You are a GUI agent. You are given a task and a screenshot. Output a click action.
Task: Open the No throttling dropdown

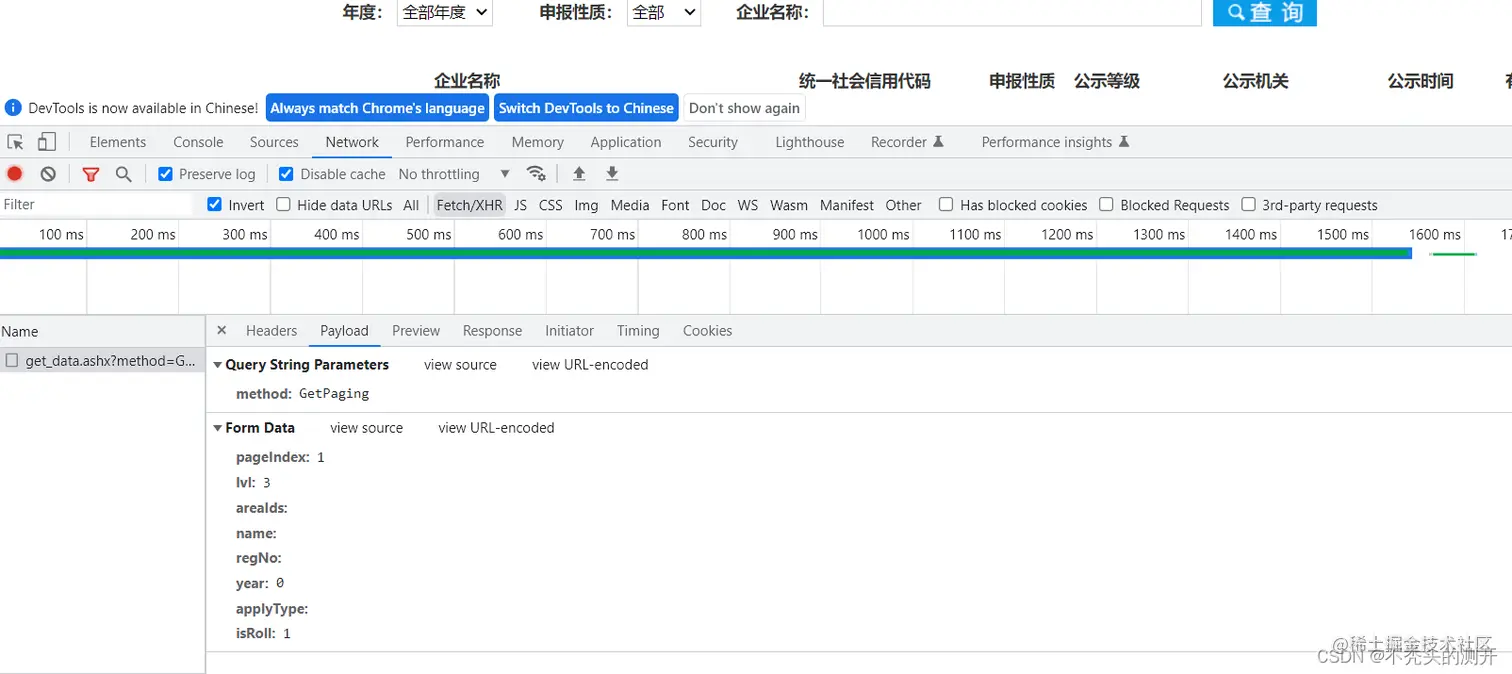454,174
